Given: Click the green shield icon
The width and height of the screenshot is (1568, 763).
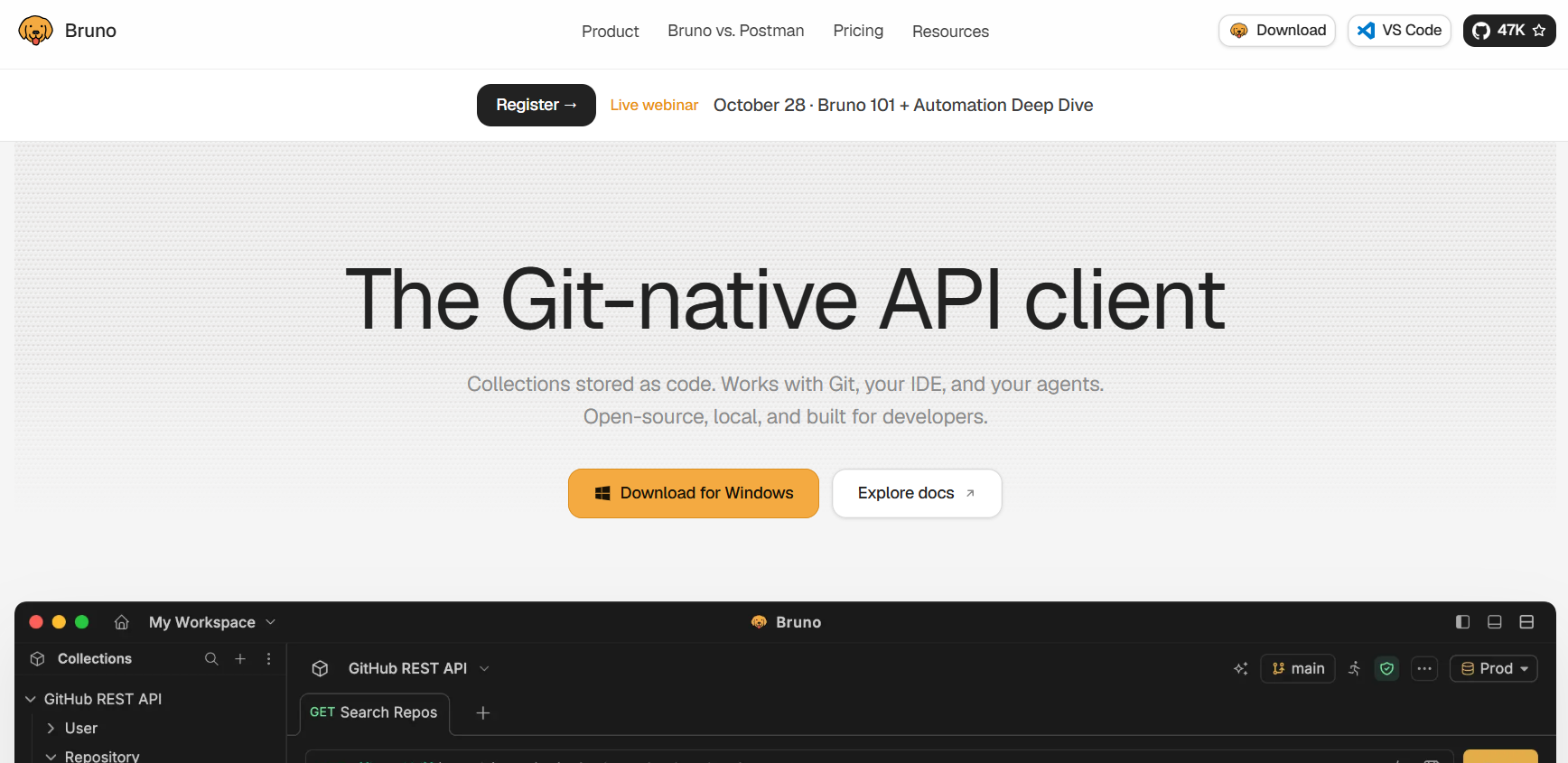Looking at the screenshot, I should 1387,669.
